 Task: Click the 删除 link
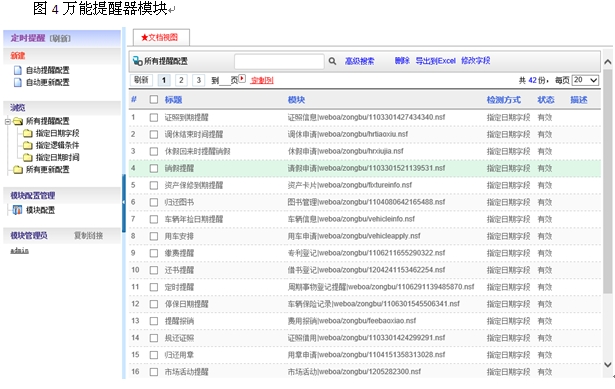click(402, 61)
